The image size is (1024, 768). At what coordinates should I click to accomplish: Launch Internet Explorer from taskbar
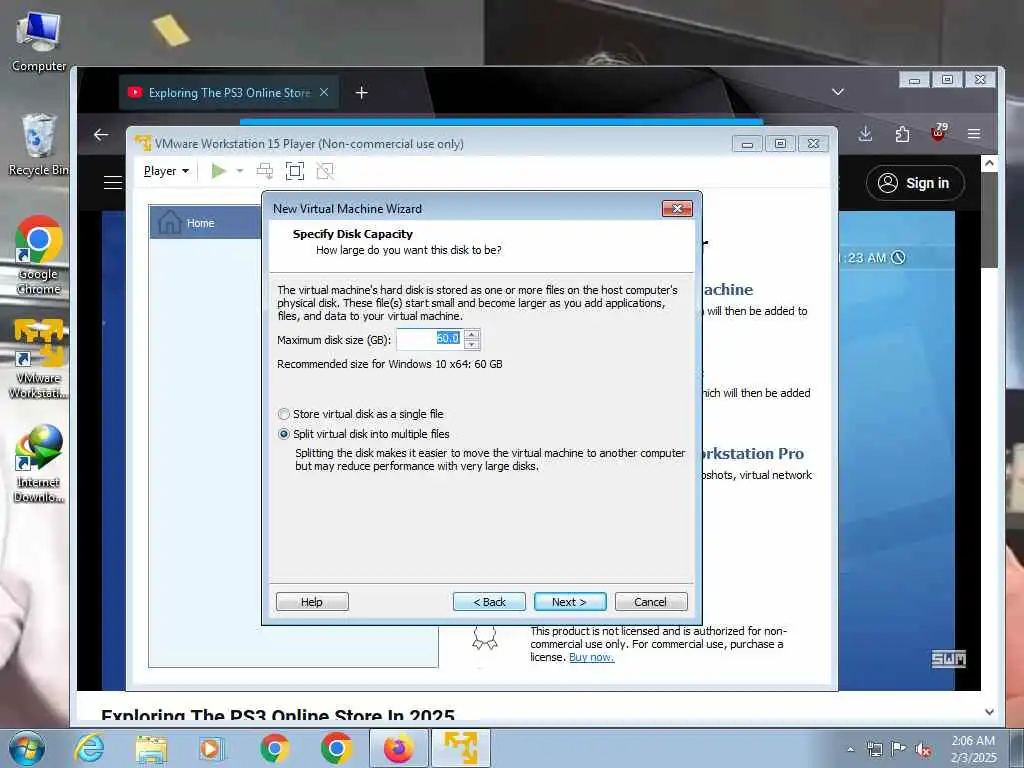coord(89,748)
